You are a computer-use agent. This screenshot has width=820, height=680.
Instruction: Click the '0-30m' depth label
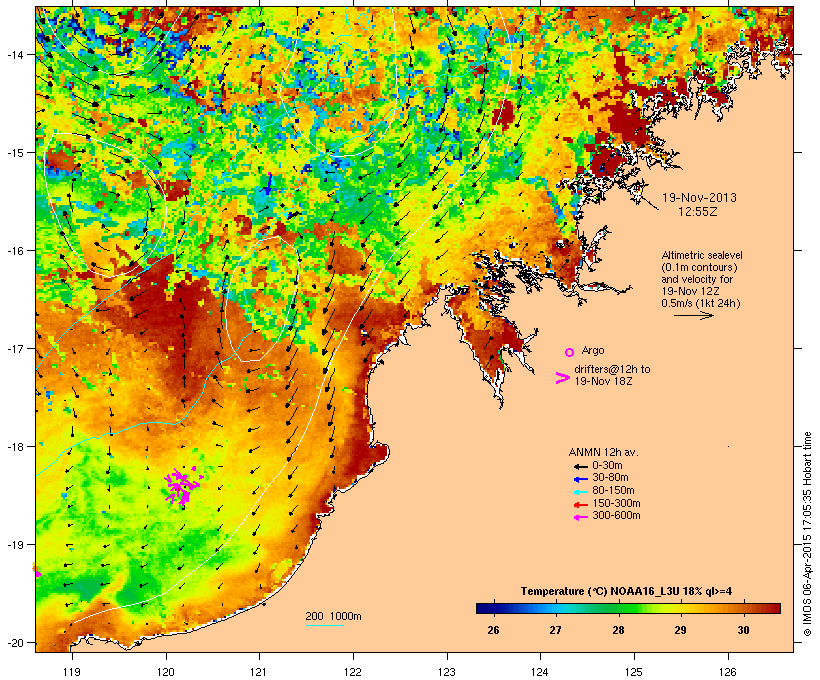click(607, 466)
